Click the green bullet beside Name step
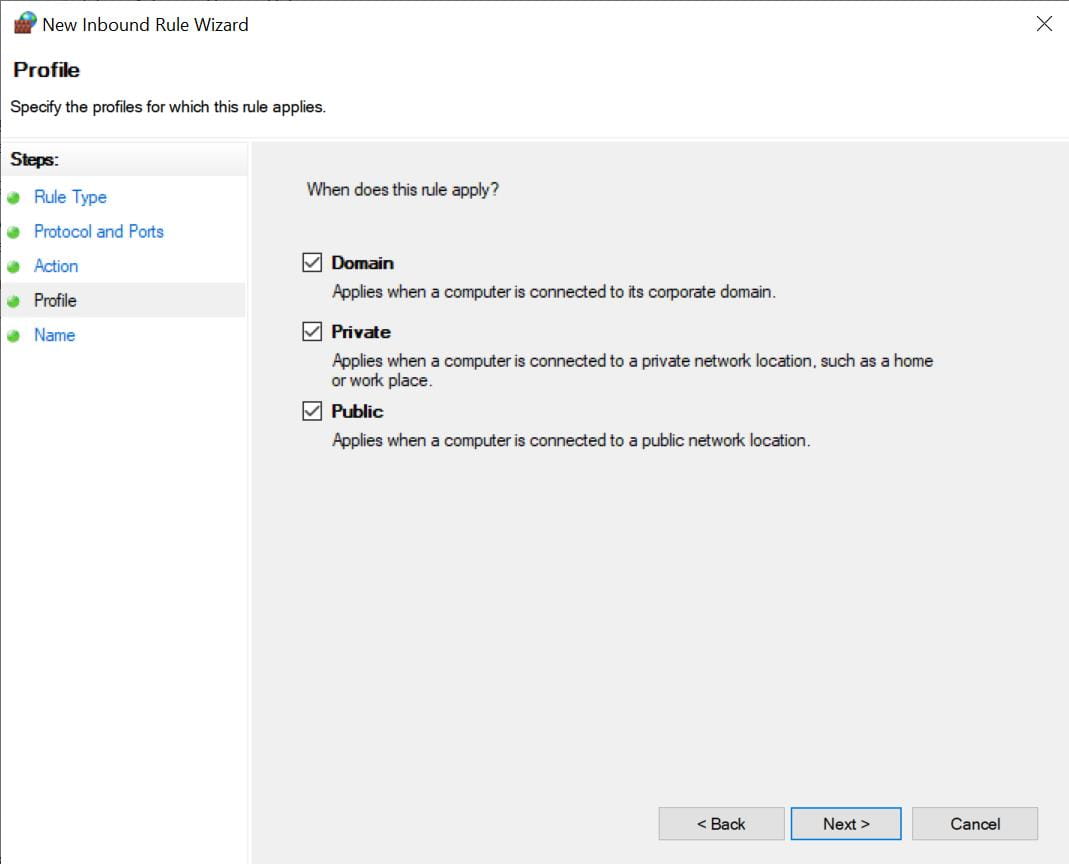Screen dimensions: 1069x864 pos(14,336)
